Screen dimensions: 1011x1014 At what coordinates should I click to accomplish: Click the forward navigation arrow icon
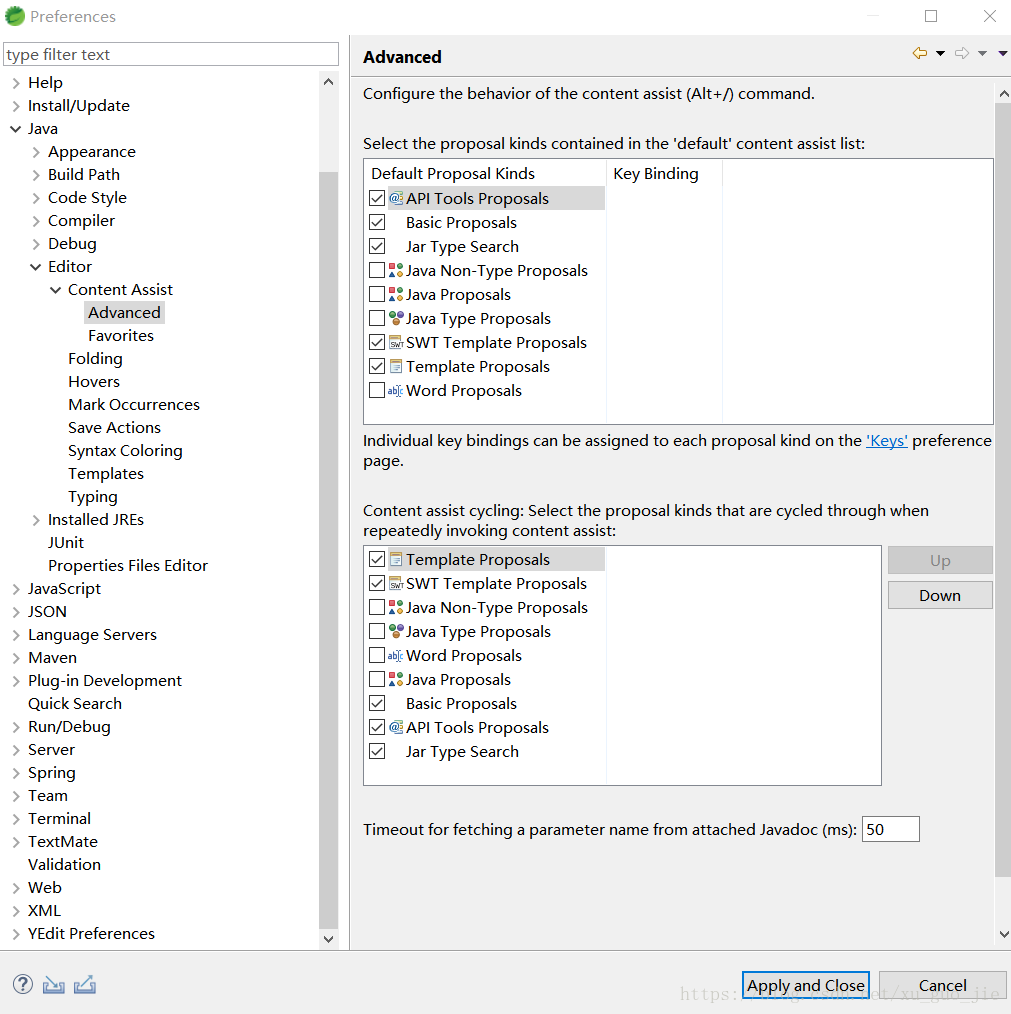point(962,53)
